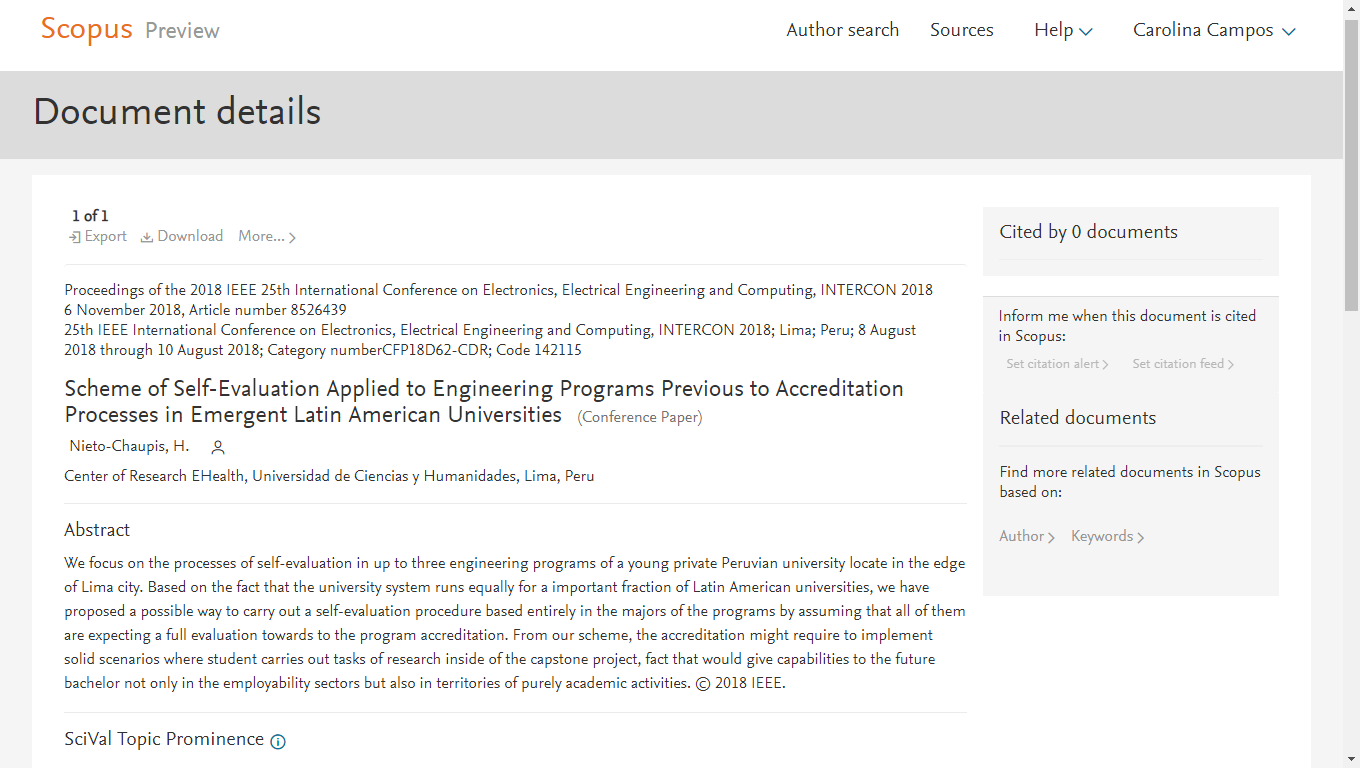
Task: Click the '© 2018 IEEE.' text
Action: tap(740, 683)
